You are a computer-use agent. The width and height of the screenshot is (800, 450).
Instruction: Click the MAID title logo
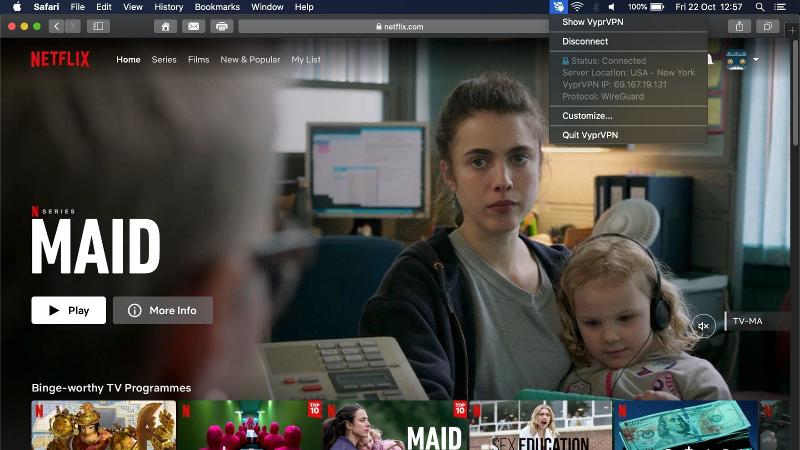[x=95, y=247]
